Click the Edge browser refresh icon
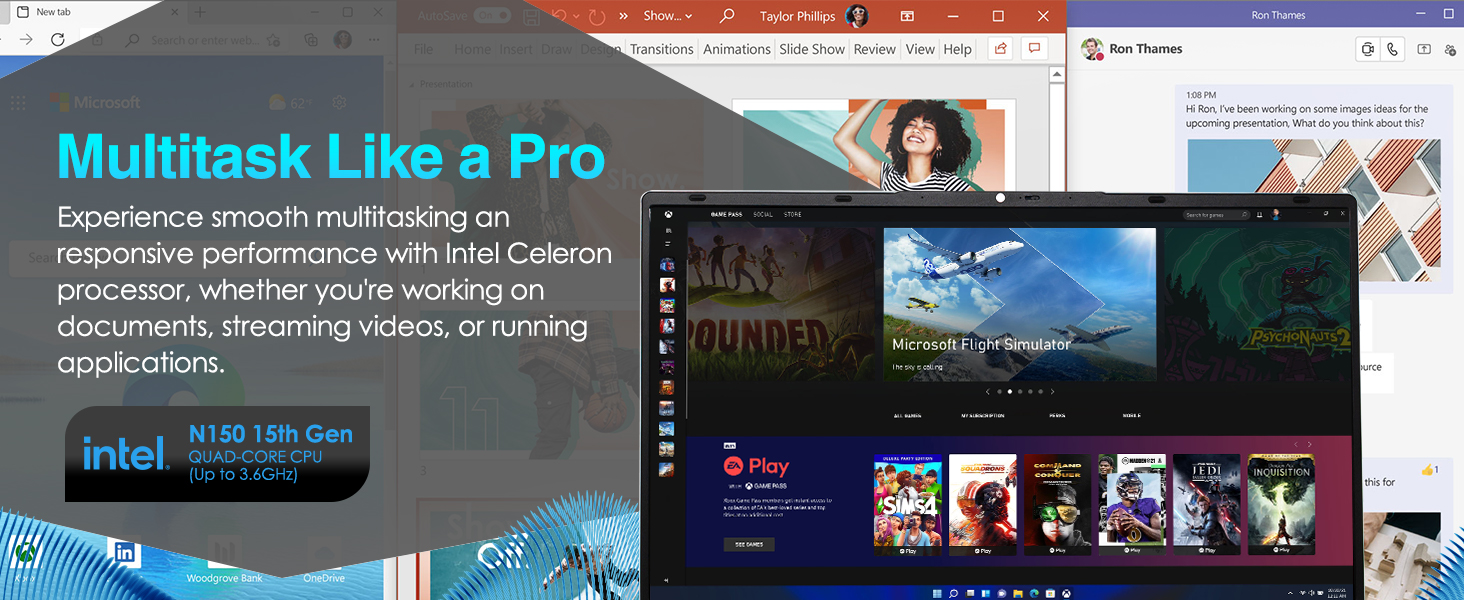The image size is (1464, 600). (x=57, y=40)
